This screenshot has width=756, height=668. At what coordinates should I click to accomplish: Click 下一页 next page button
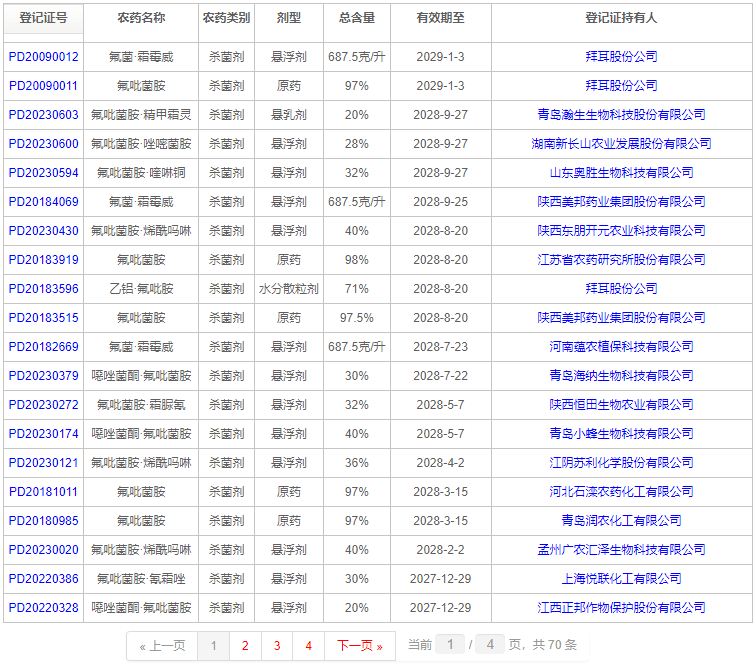click(360, 646)
